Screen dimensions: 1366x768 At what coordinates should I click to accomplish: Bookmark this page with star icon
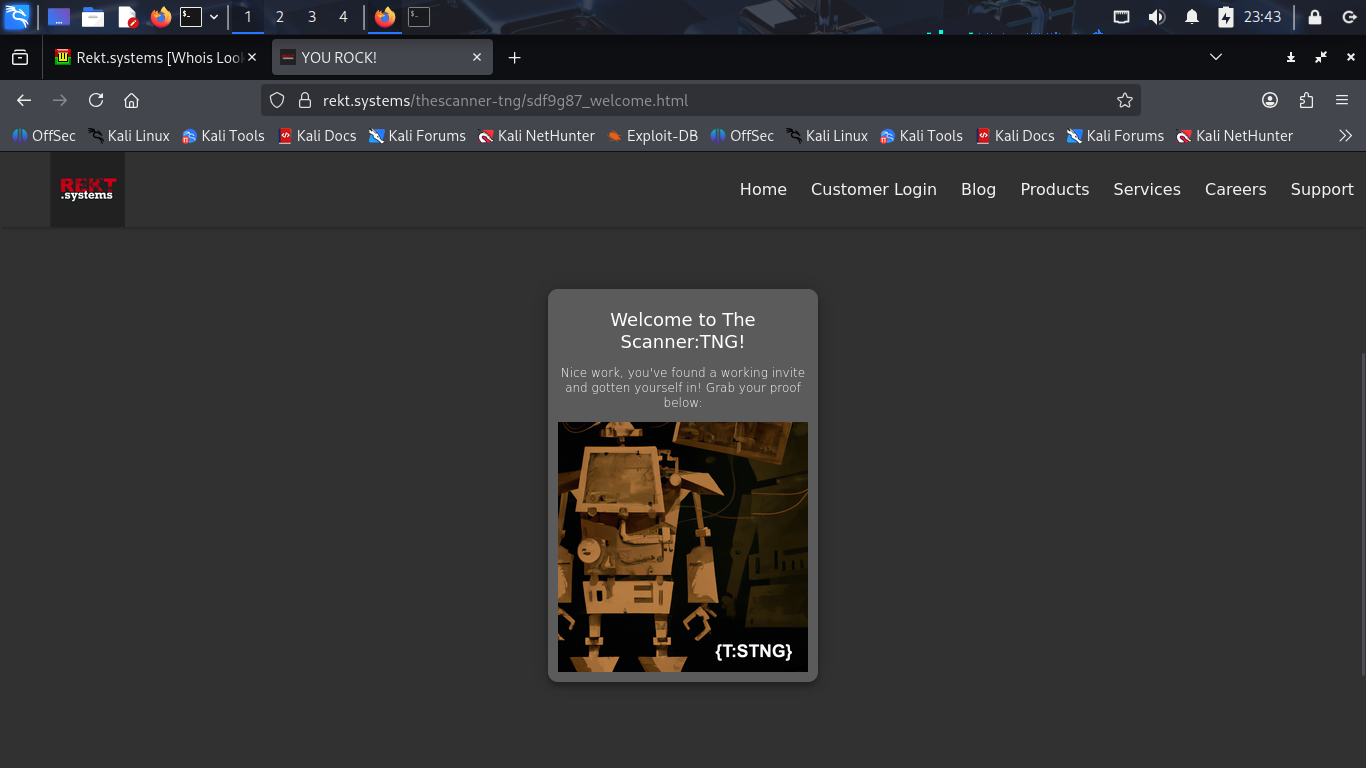[x=1125, y=100]
